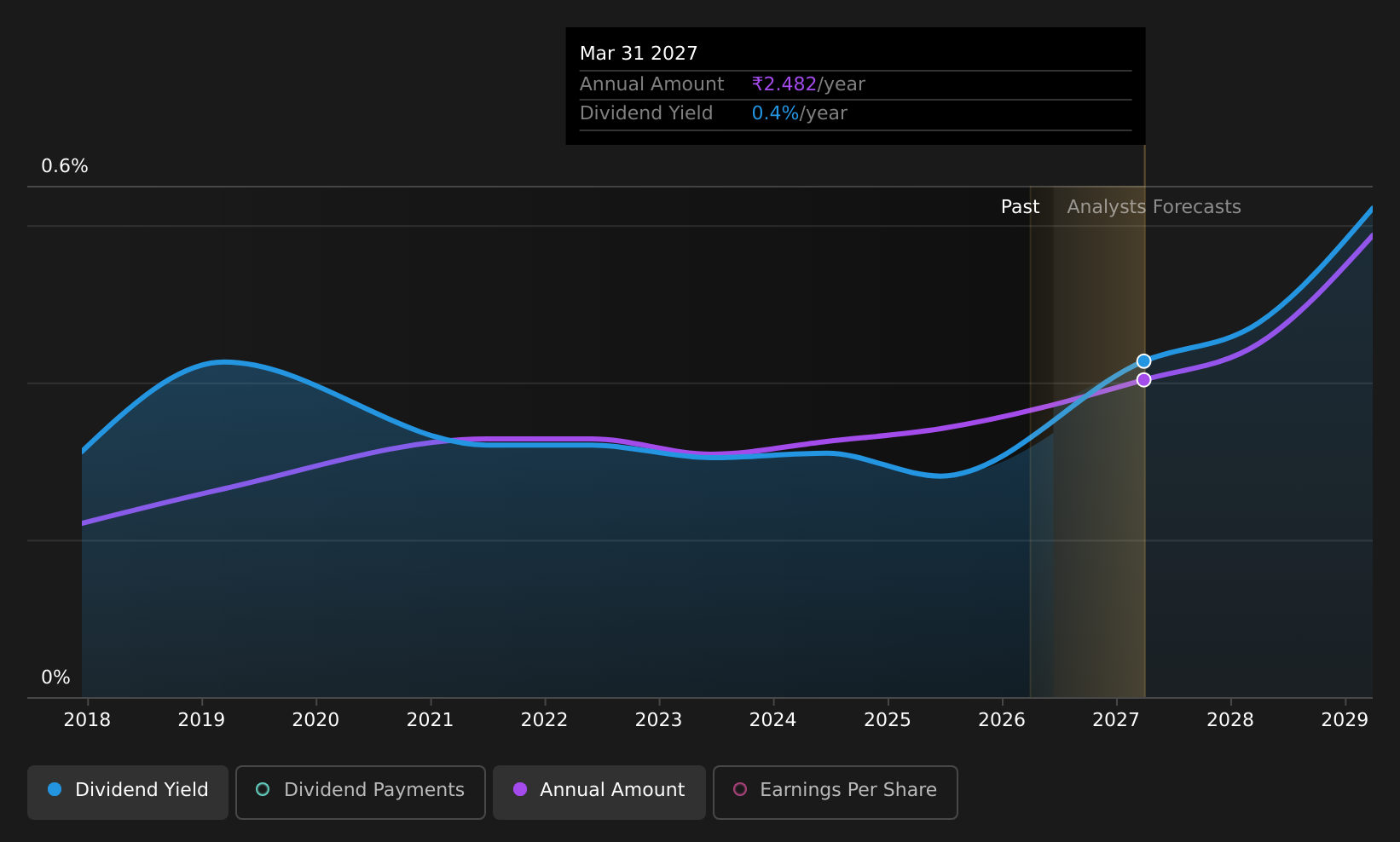Image resolution: width=1400 pixels, height=842 pixels.
Task: Click the 0.4%/year tooltip value
Action: coord(799,113)
